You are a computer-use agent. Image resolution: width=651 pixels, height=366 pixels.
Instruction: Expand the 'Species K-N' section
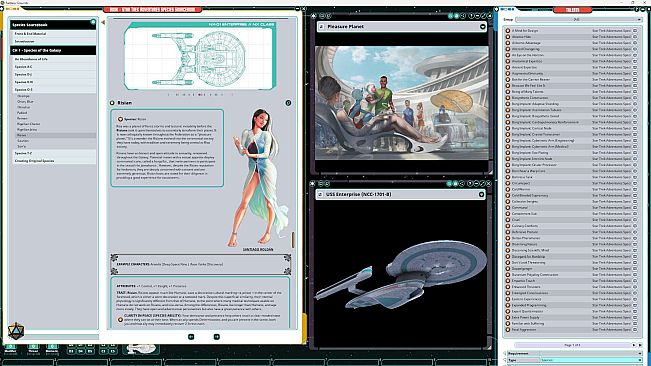tap(54, 82)
